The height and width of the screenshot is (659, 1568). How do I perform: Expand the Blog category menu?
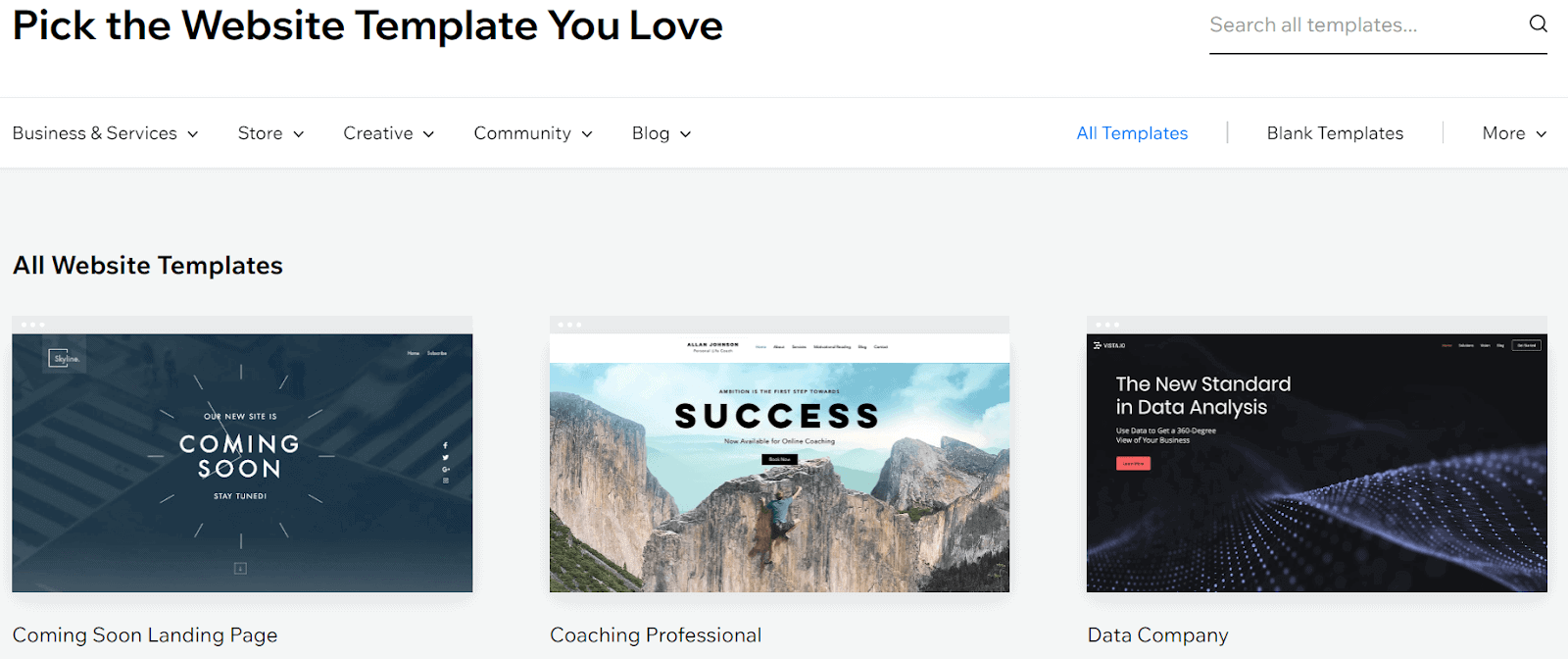(661, 133)
